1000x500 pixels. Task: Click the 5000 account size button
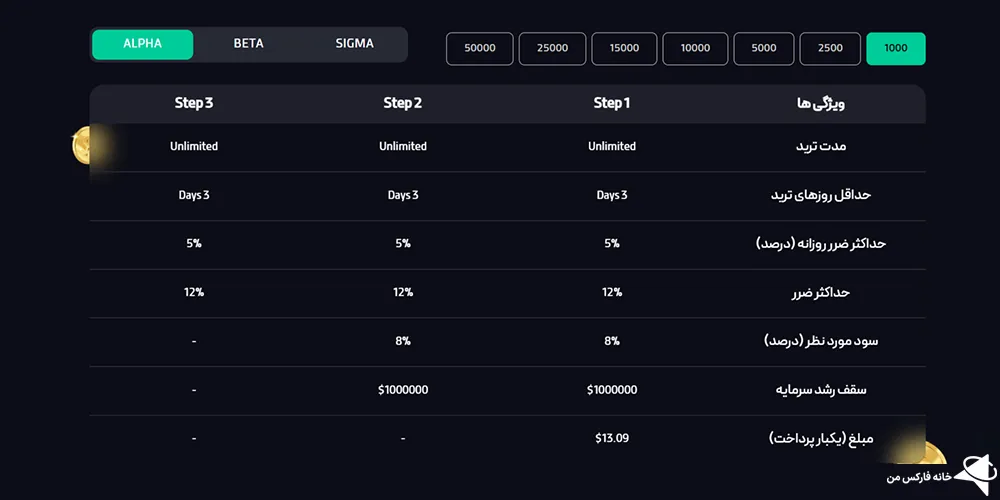[x=764, y=48]
